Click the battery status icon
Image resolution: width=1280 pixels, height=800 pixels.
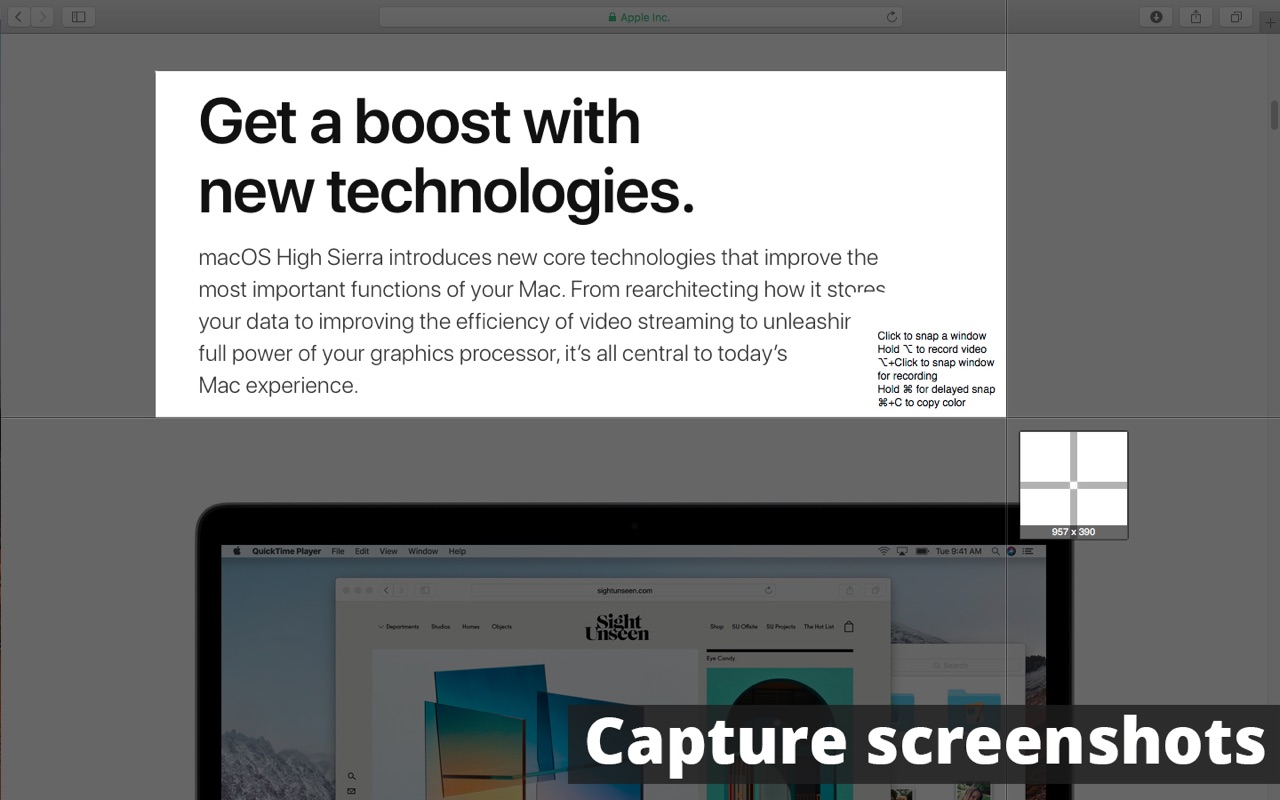click(x=921, y=551)
